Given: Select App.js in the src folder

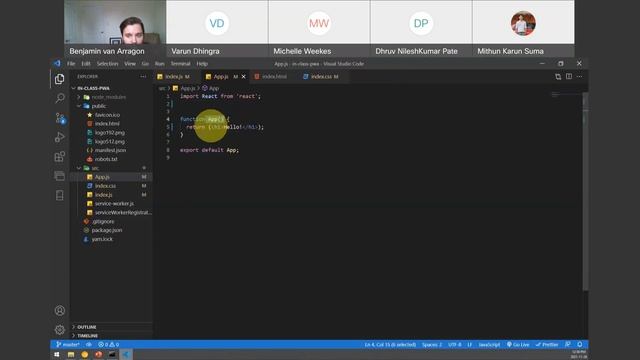Looking at the screenshot, I should pyautogui.click(x=102, y=177).
